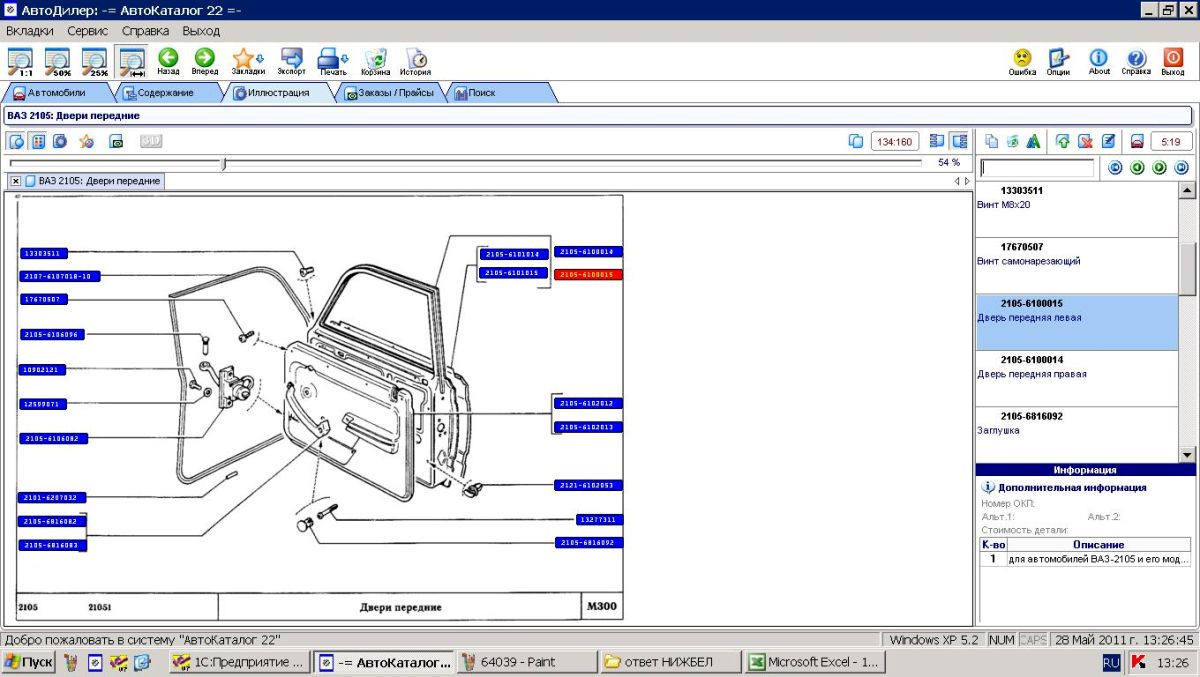The height and width of the screenshot is (677, 1200).
Task: Click the disabled 3D view button
Action: (x=151, y=141)
